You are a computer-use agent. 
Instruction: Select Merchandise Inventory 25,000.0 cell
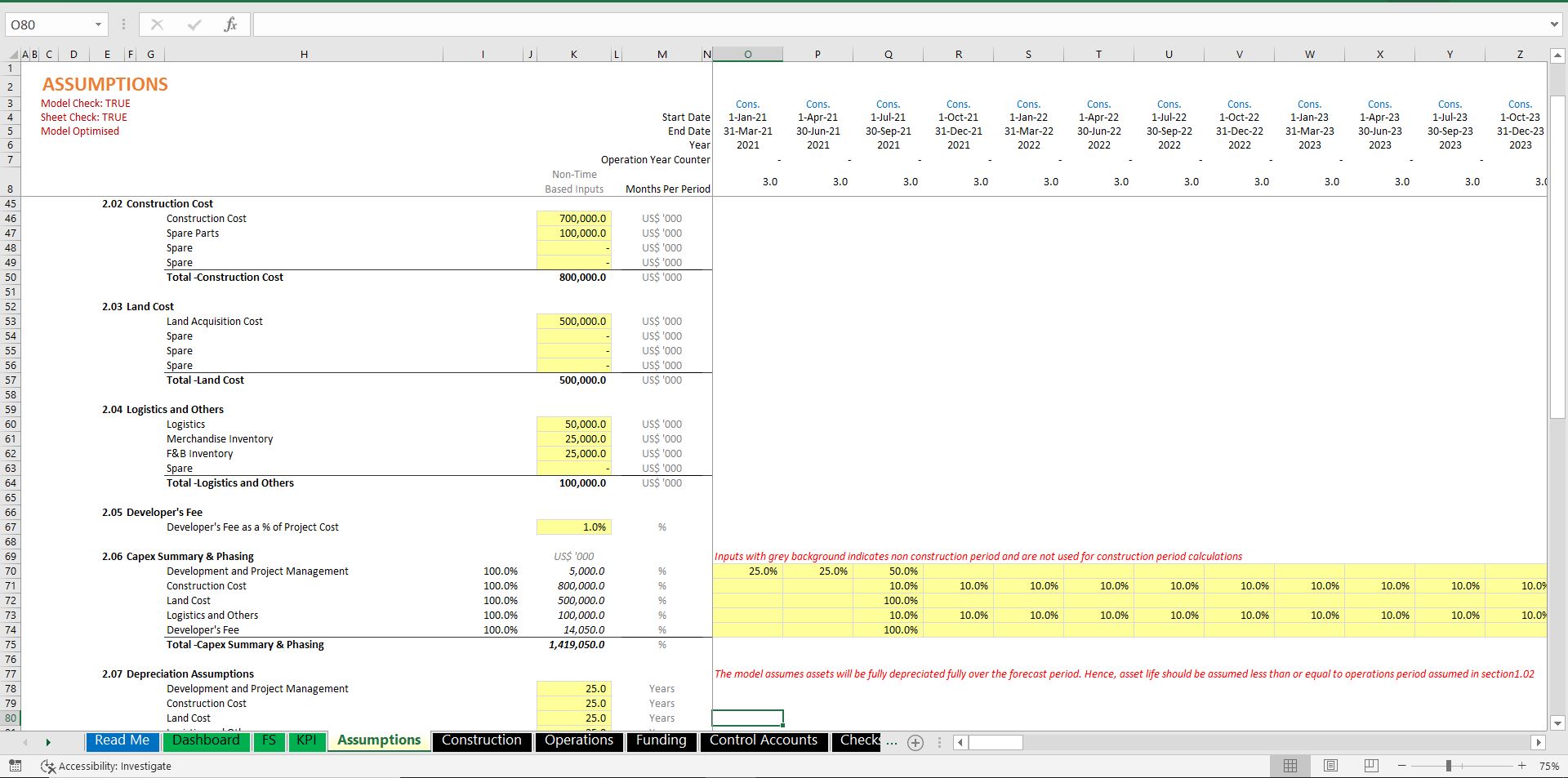(574, 439)
